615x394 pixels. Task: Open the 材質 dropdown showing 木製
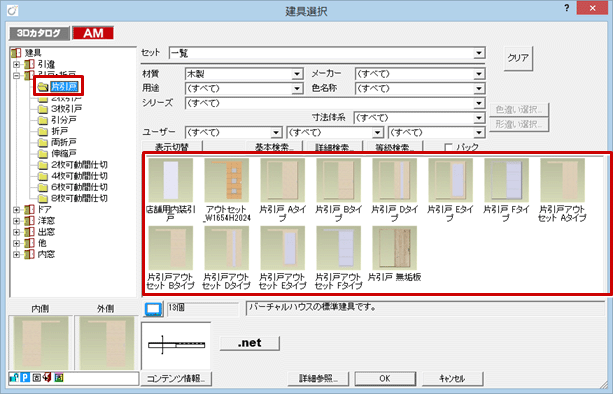tap(244, 74)
